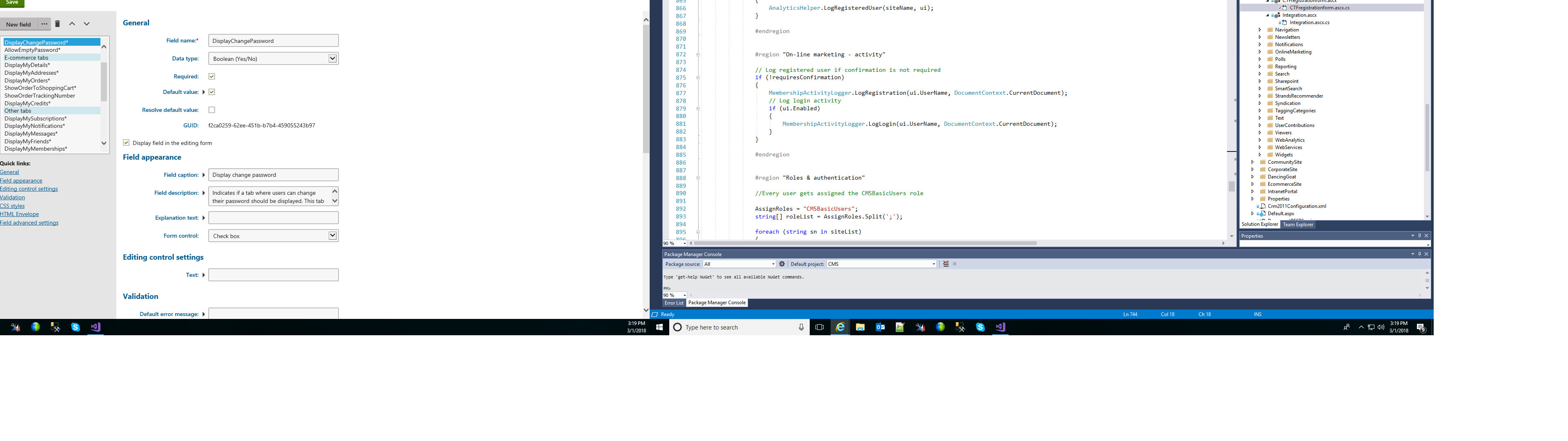The width and height of the screenshot is (1568, 441).
Task: Move selected field down with arrow icon
Action: (87, 24)
